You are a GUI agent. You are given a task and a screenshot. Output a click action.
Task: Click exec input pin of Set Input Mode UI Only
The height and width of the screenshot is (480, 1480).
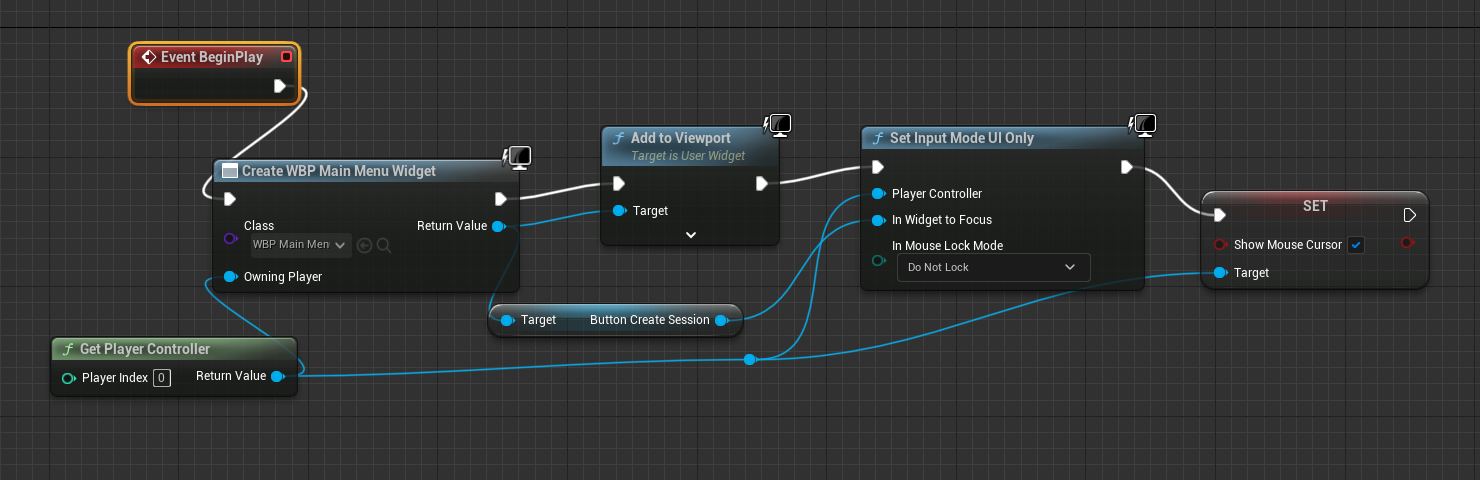pyautogui.click(x=878, y=167)
